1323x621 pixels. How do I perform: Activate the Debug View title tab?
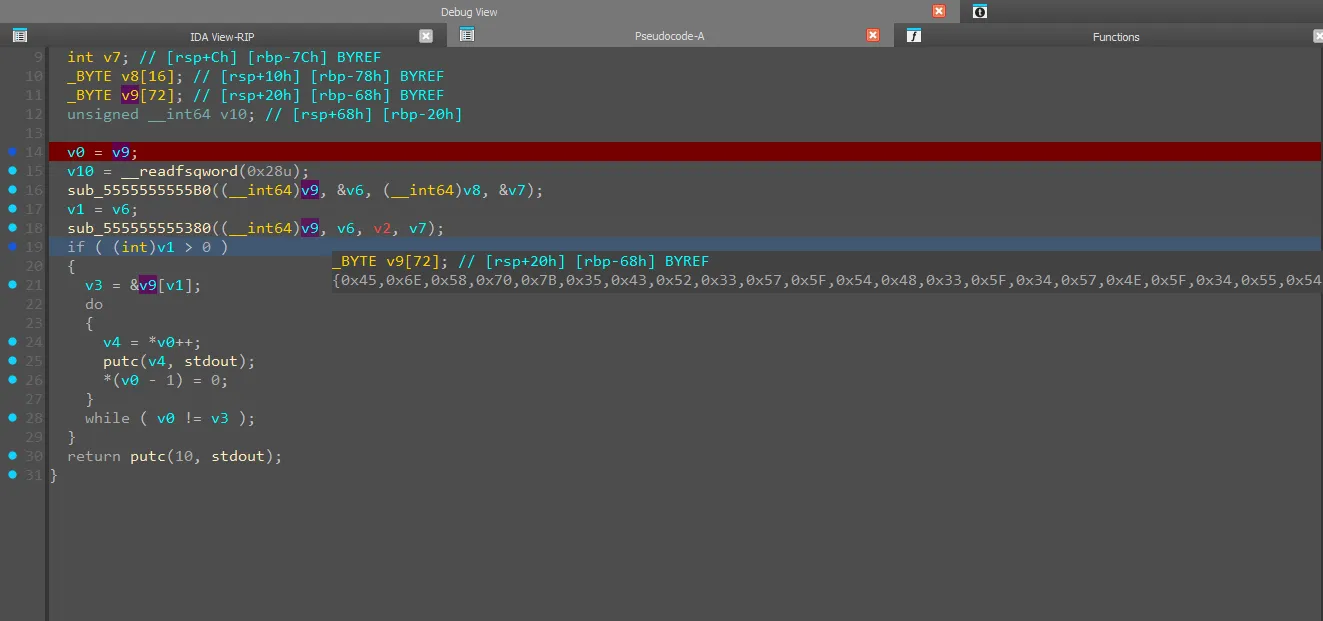tap(469, 12)
